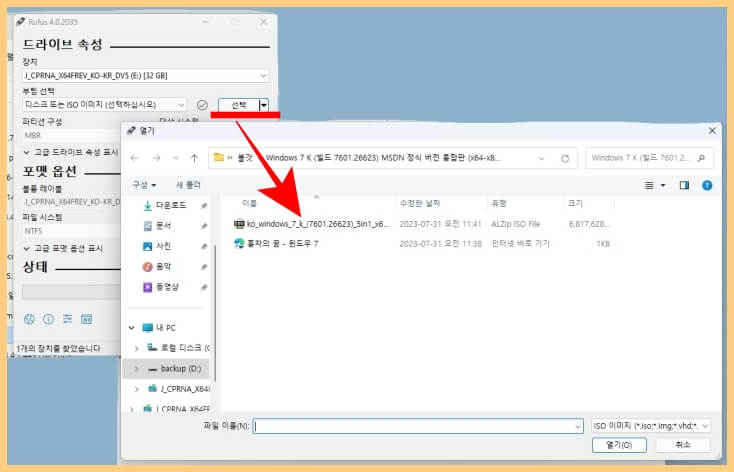This screenshot has height=472, width=734.
Task: Navigate up one folder level
Action: pos(194,158)
